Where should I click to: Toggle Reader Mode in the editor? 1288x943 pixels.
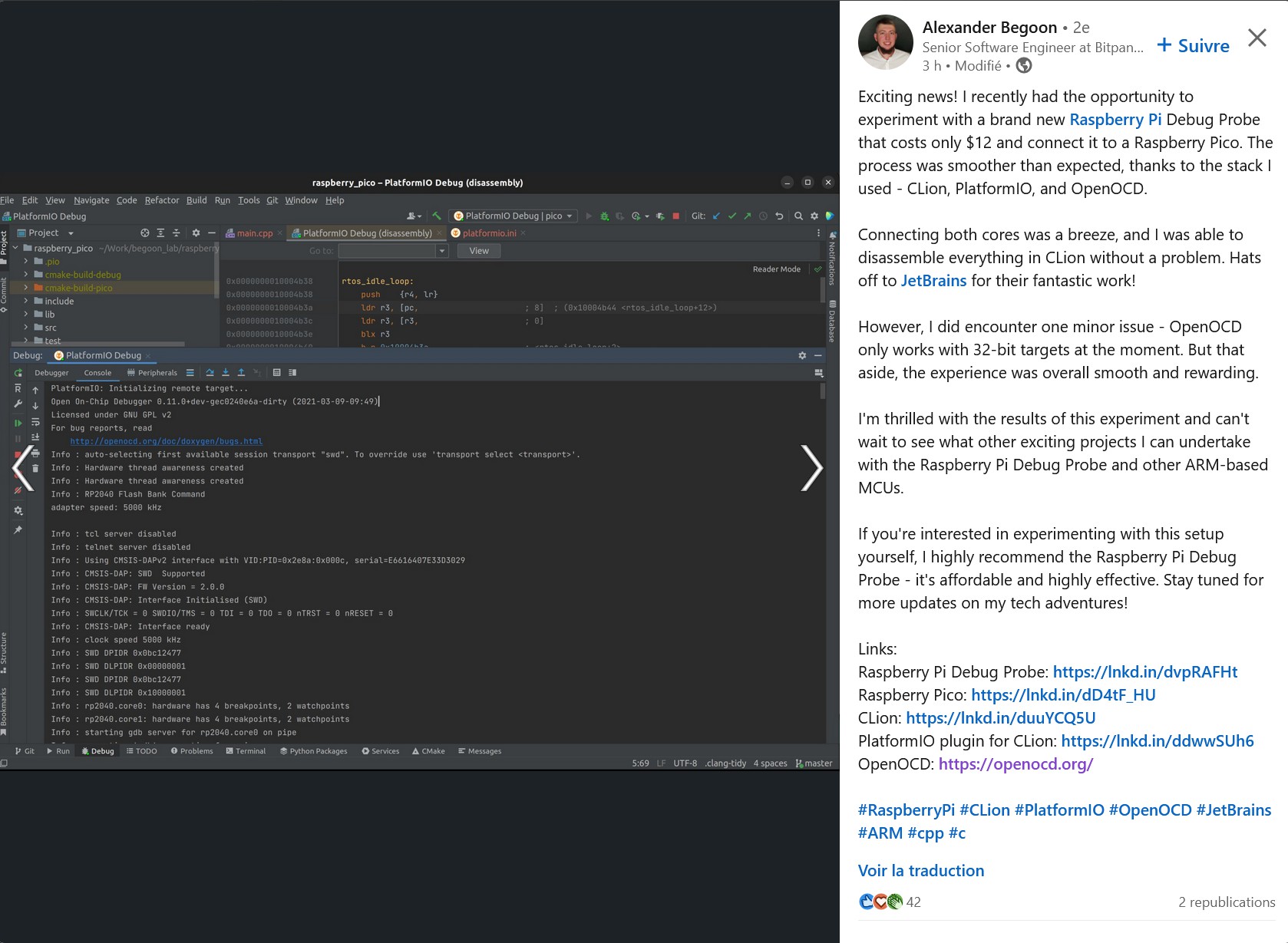click(777, 269)
